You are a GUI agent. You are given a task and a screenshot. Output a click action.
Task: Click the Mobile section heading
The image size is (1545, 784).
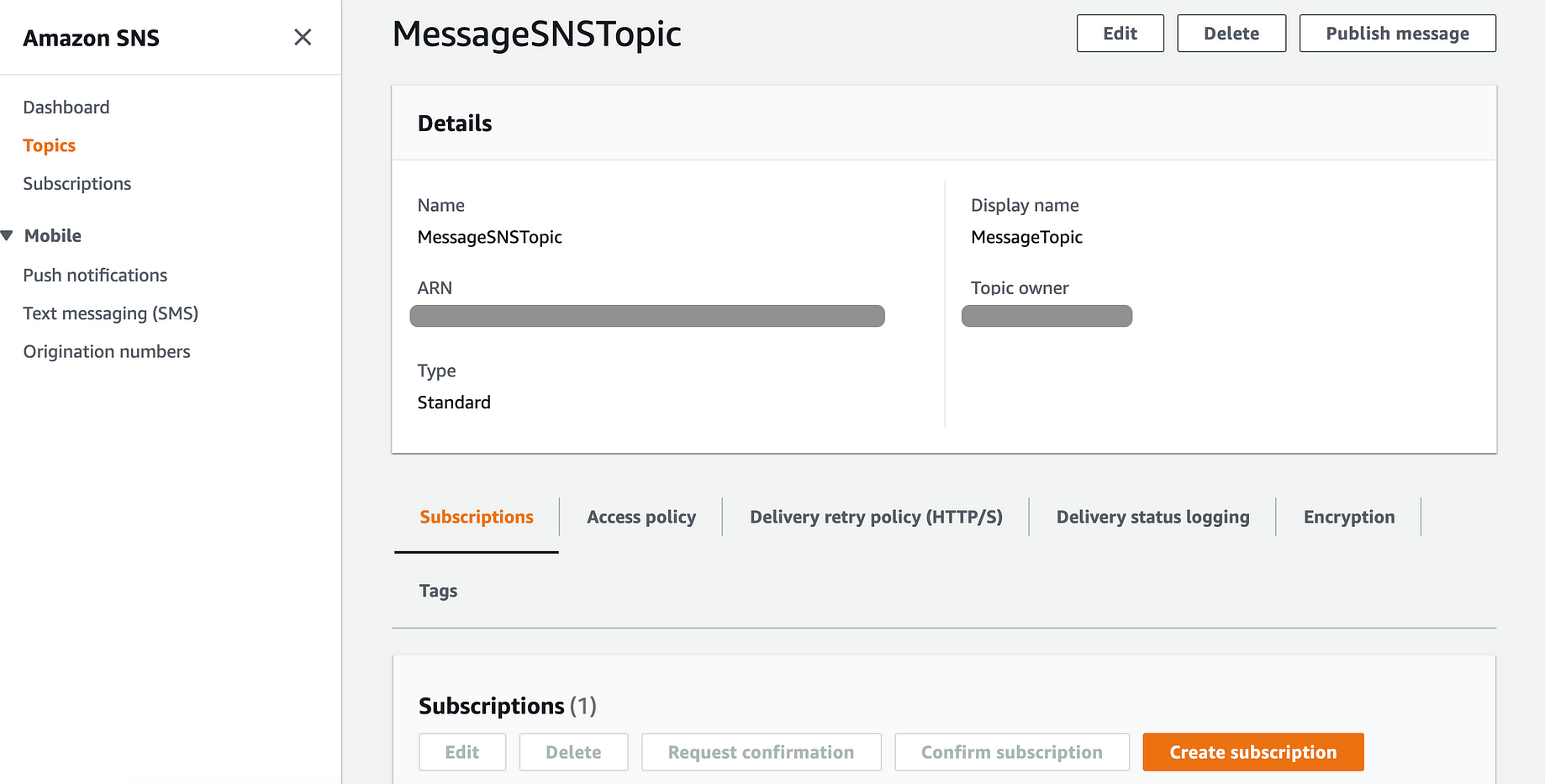pos(53,236)
